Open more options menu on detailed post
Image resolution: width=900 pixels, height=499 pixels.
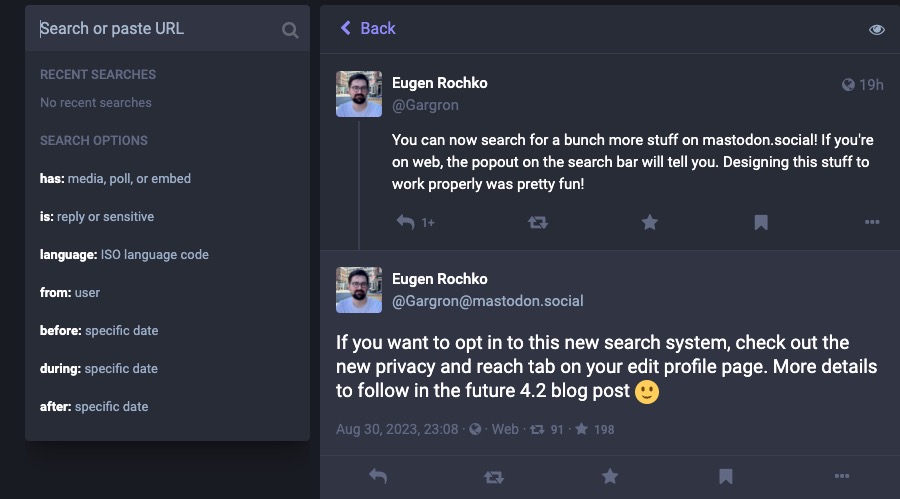(x=842, y=477)
